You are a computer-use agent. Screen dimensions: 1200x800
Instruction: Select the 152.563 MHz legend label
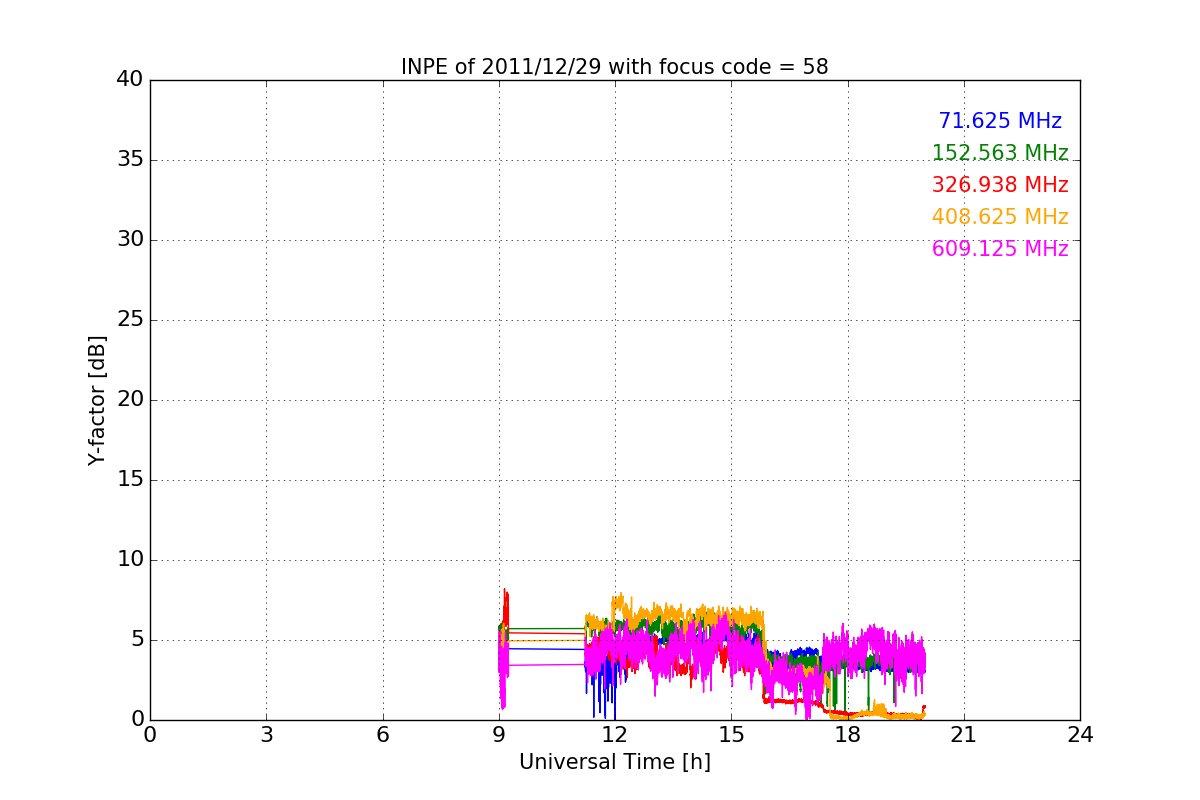1000,153
